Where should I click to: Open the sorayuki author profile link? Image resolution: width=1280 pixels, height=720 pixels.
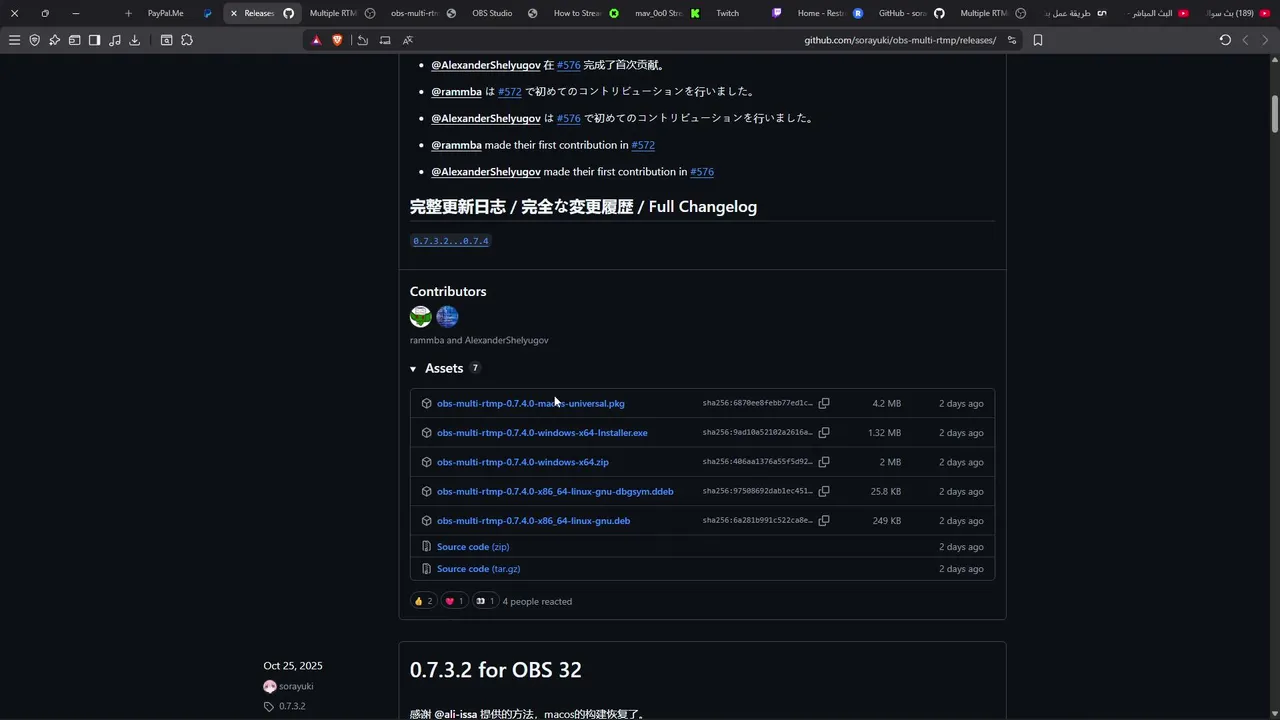(x=296, y=686)
